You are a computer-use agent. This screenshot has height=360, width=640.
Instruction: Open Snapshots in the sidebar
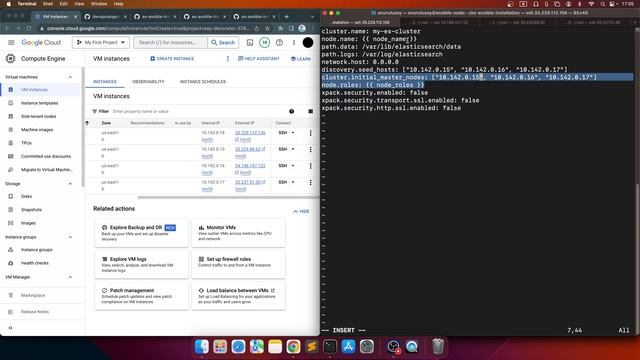coord(31,210)
